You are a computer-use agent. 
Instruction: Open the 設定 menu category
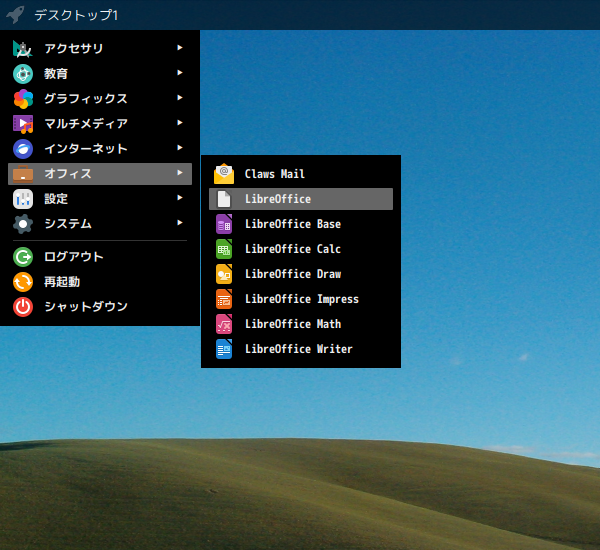(56, 199)
